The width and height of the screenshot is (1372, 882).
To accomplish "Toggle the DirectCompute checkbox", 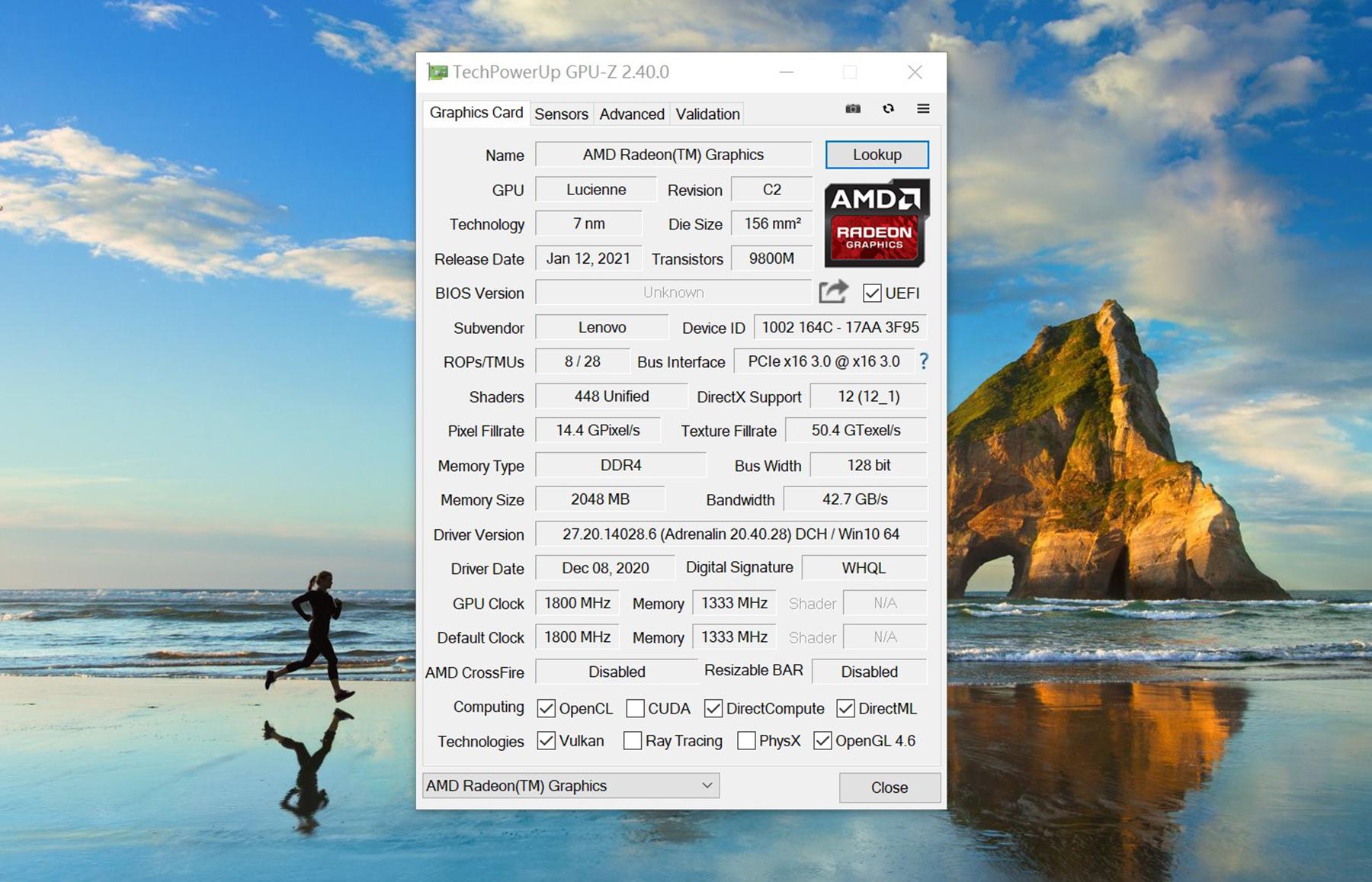I will coord(713,708).
